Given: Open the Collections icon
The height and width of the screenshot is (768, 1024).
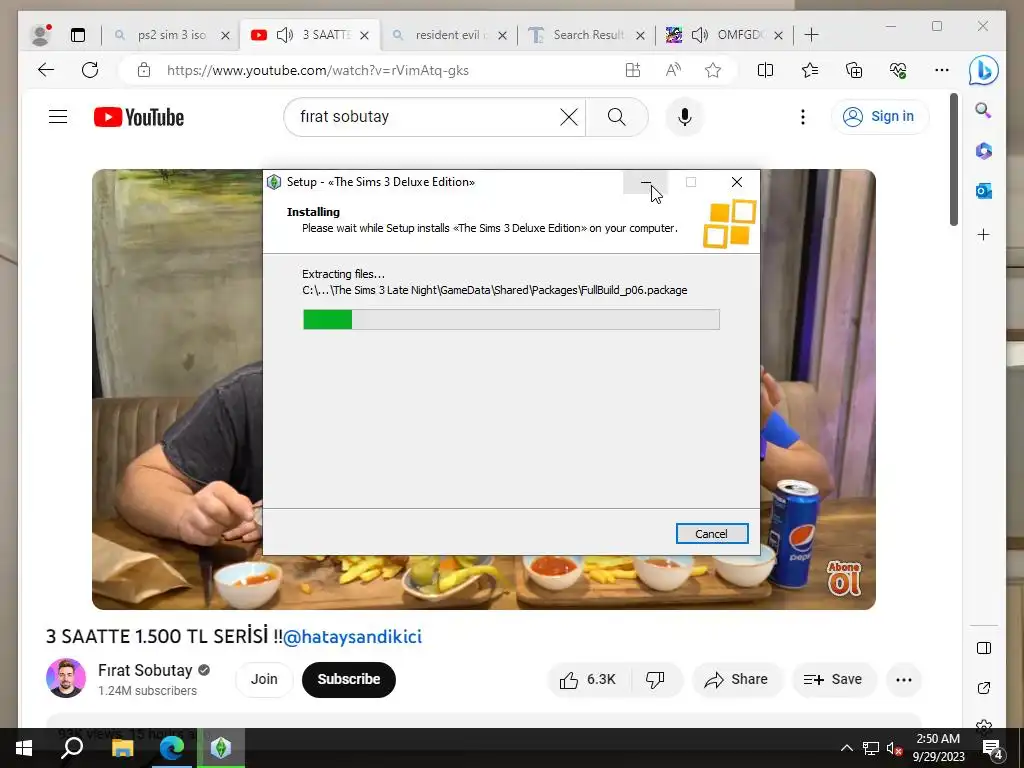Looking at the screenshot, I should 854,70.
